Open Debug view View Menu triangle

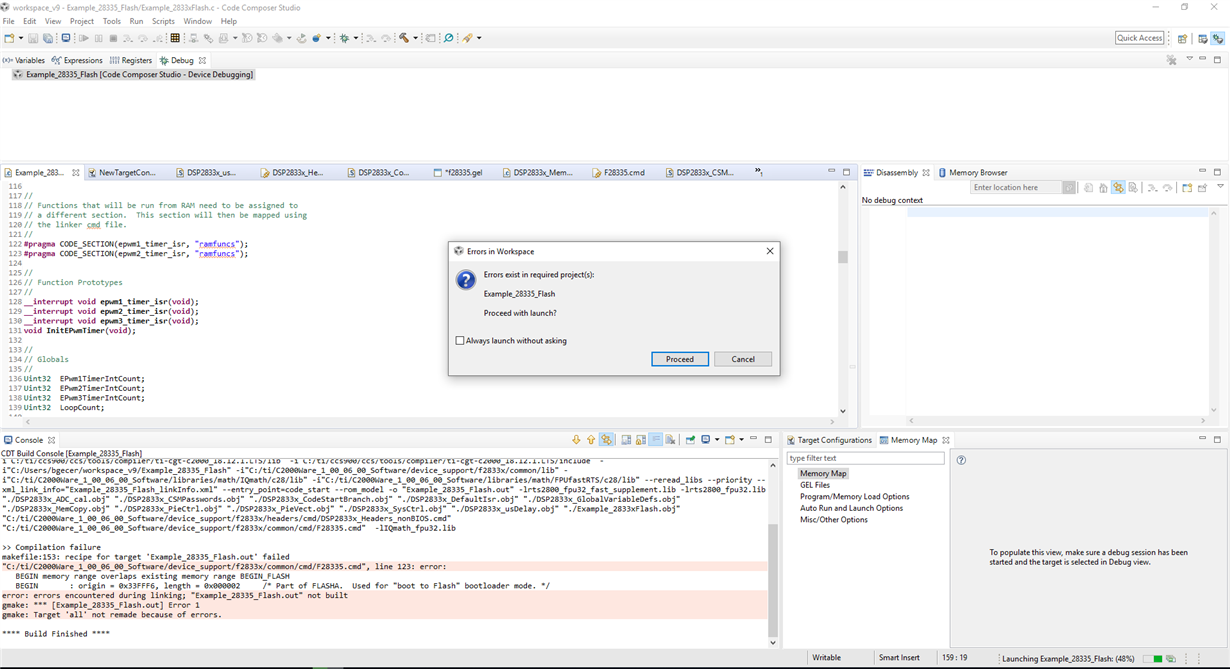[x=1189, y=59]
